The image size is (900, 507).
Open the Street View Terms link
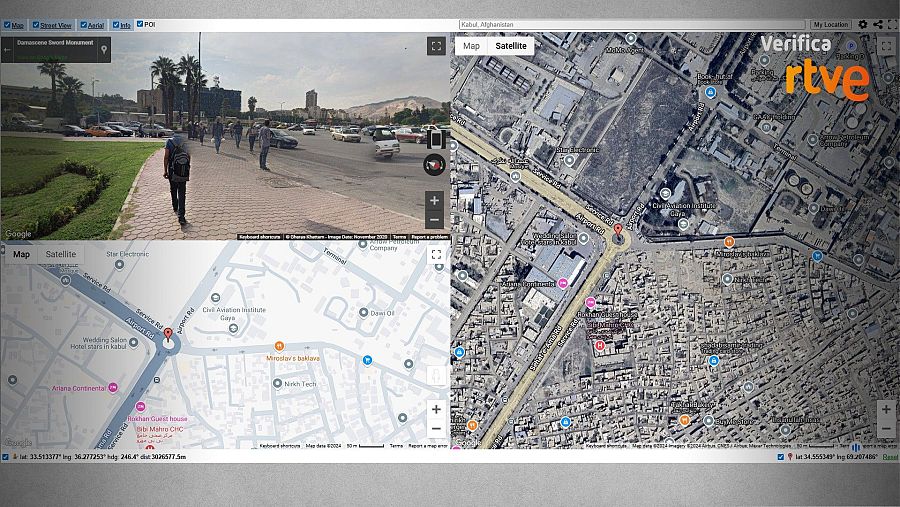[399, 237]
